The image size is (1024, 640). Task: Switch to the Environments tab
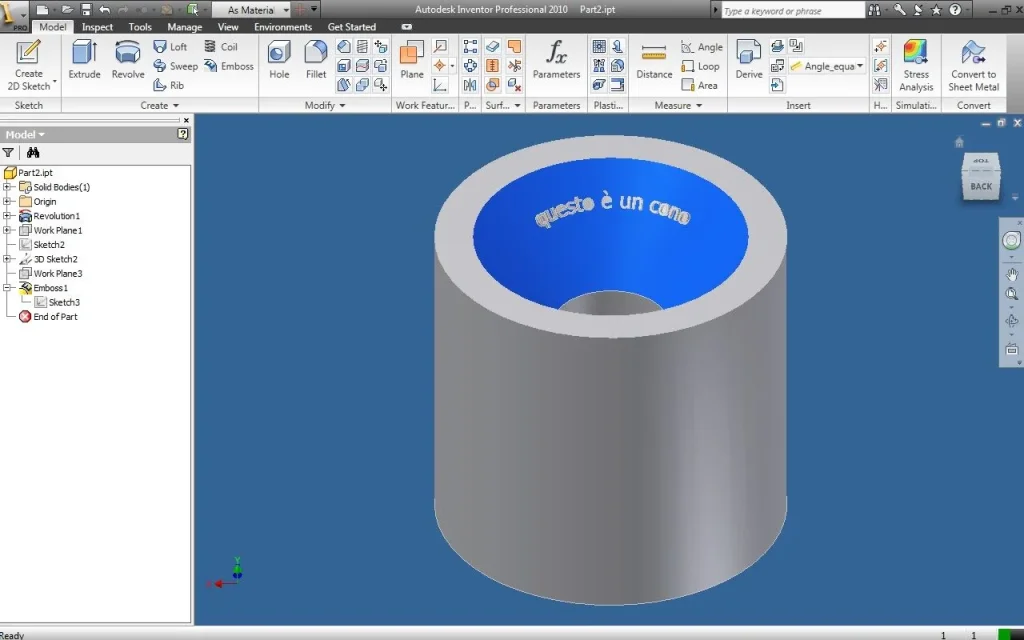click(x=283, y=27)
